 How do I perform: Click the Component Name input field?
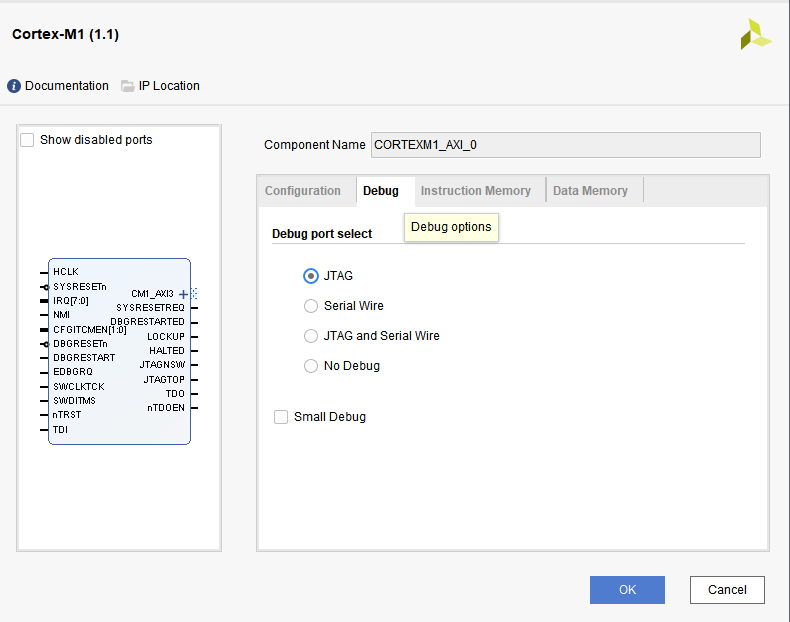565,145
